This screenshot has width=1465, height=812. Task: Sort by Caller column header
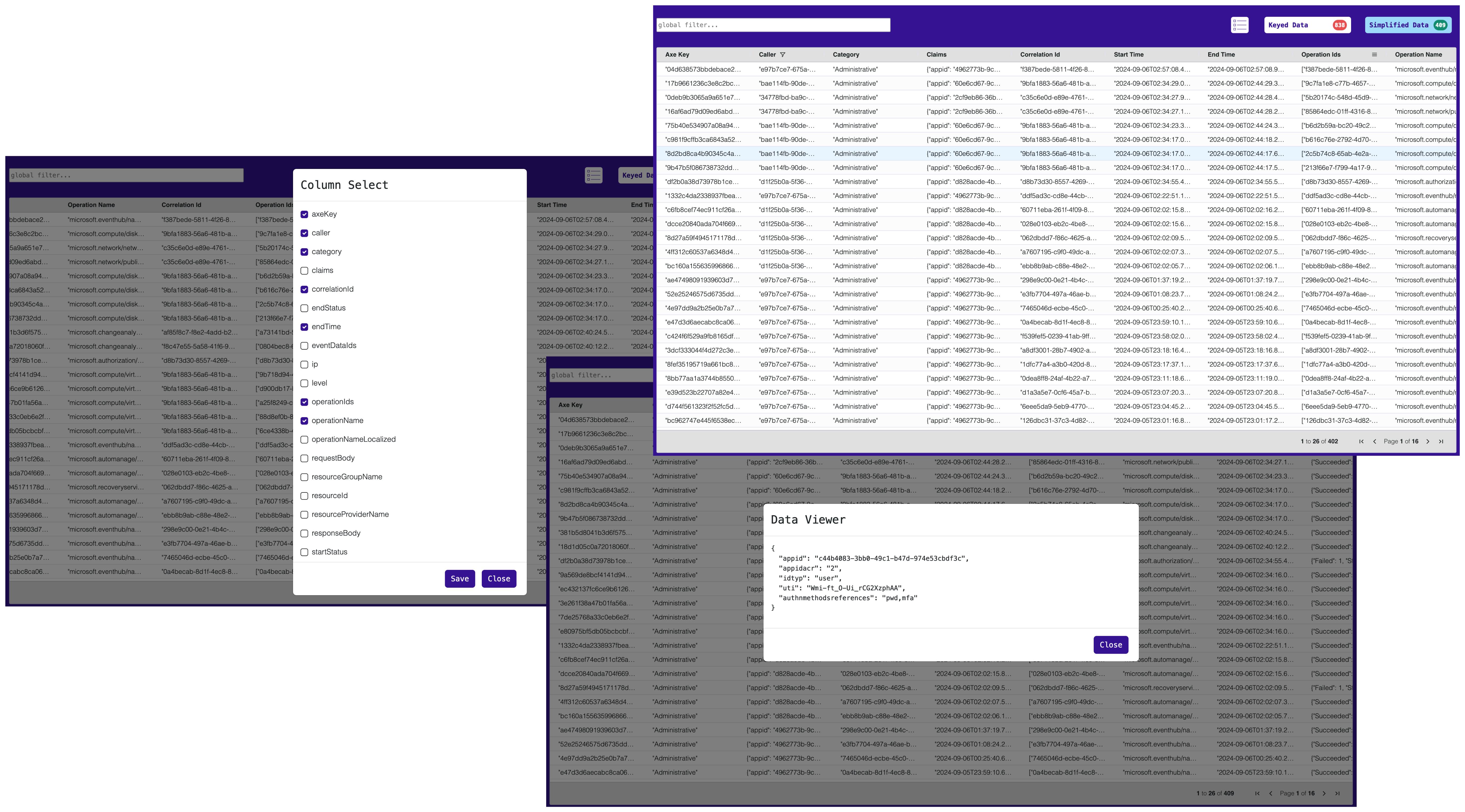767,55
